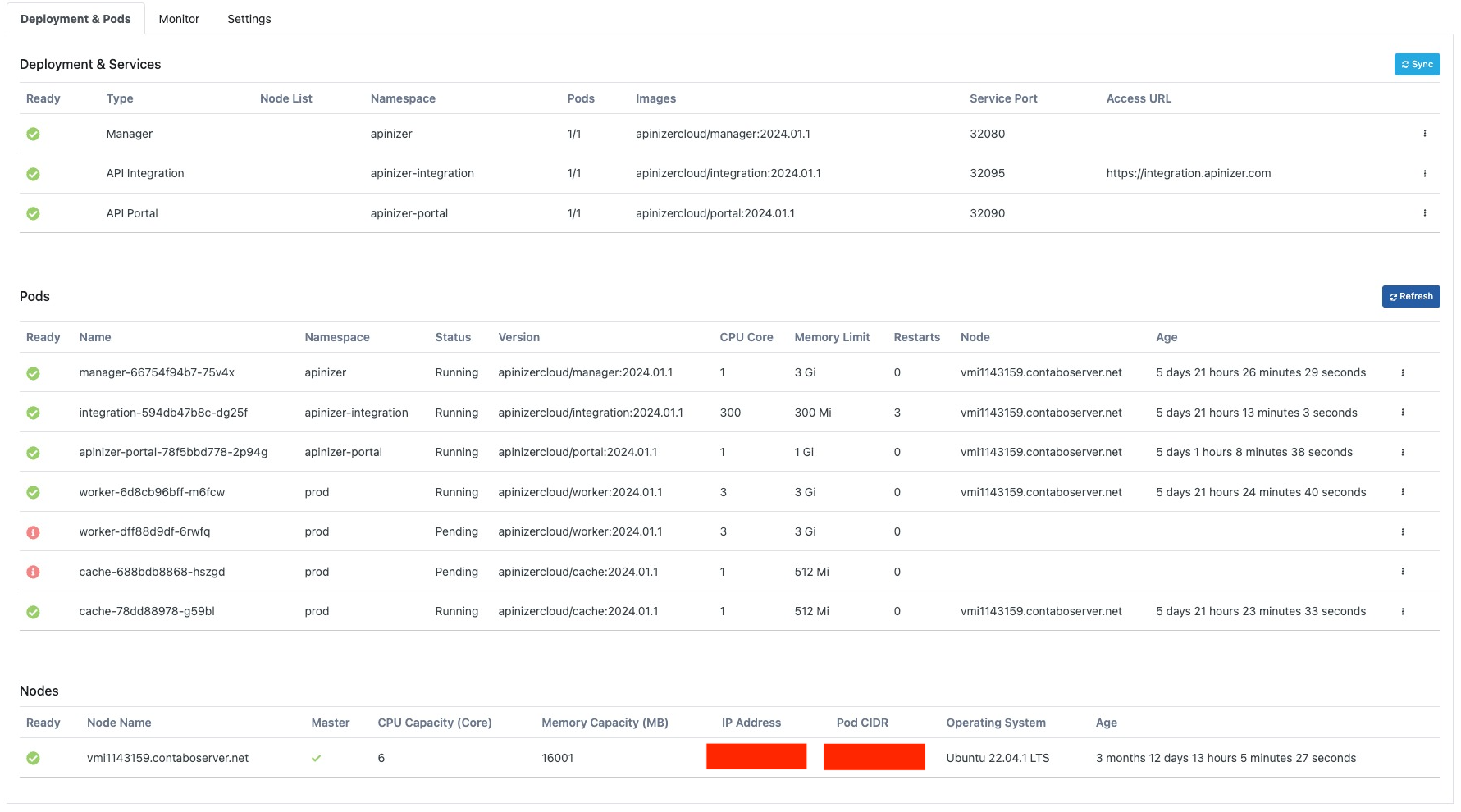Open API Portal row options menu
The height and width of the screenshot is (812, 1461).
1424,213
